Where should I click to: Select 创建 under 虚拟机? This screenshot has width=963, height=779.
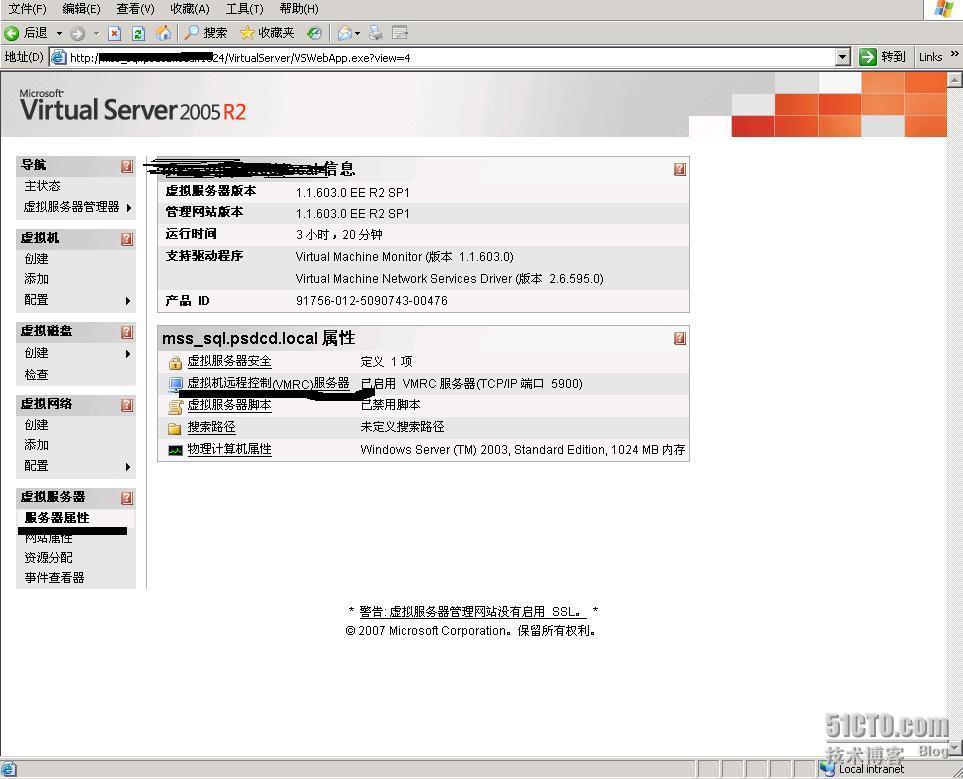click(36, 259)
